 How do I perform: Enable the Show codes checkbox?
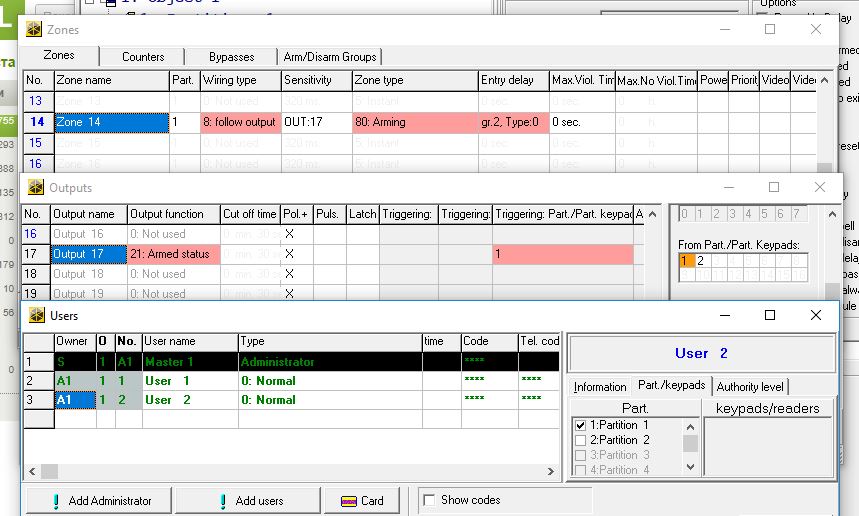click(430, 500)
